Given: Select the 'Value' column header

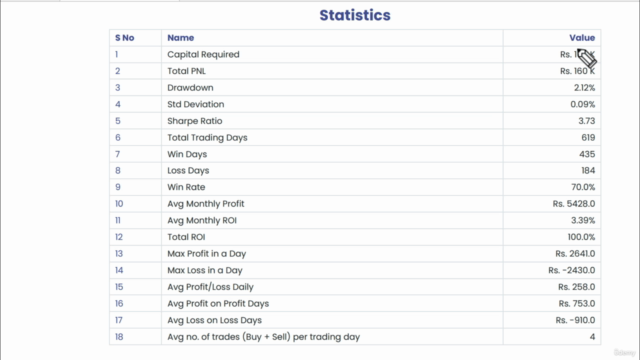Looking at the screenshot, I should pos(582,38).
